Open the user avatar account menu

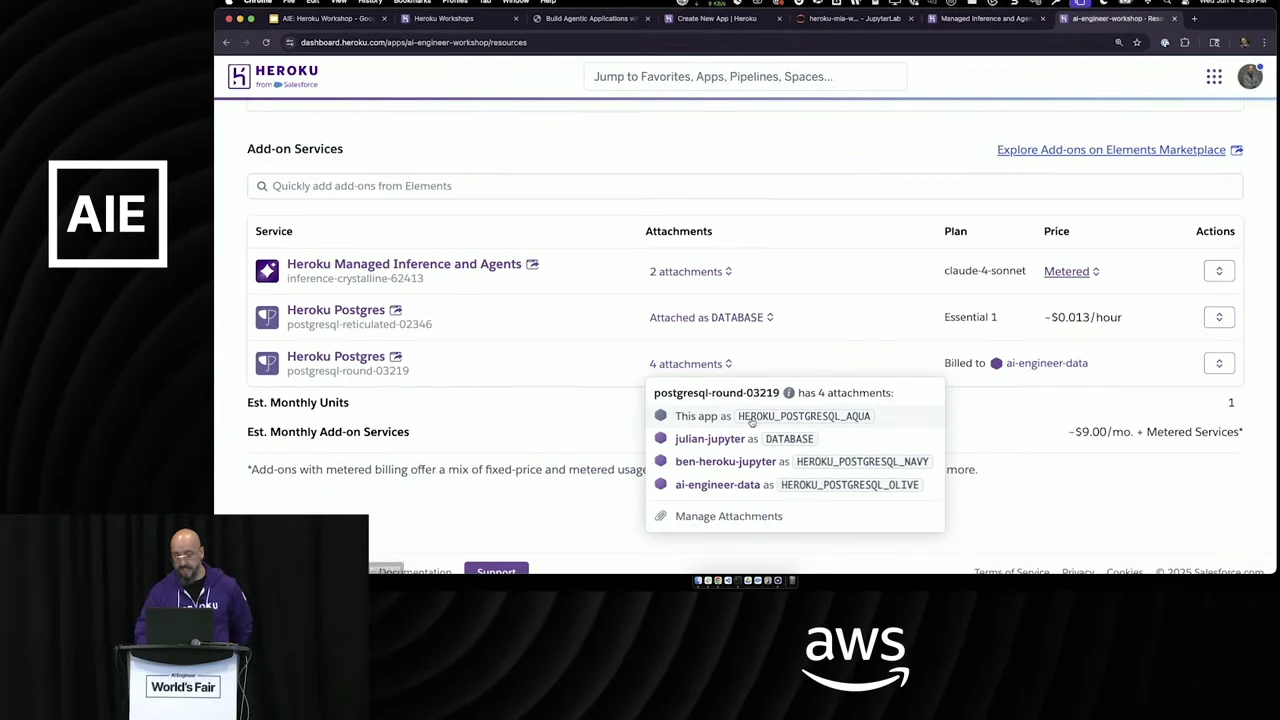click(x=1250, y=76)
